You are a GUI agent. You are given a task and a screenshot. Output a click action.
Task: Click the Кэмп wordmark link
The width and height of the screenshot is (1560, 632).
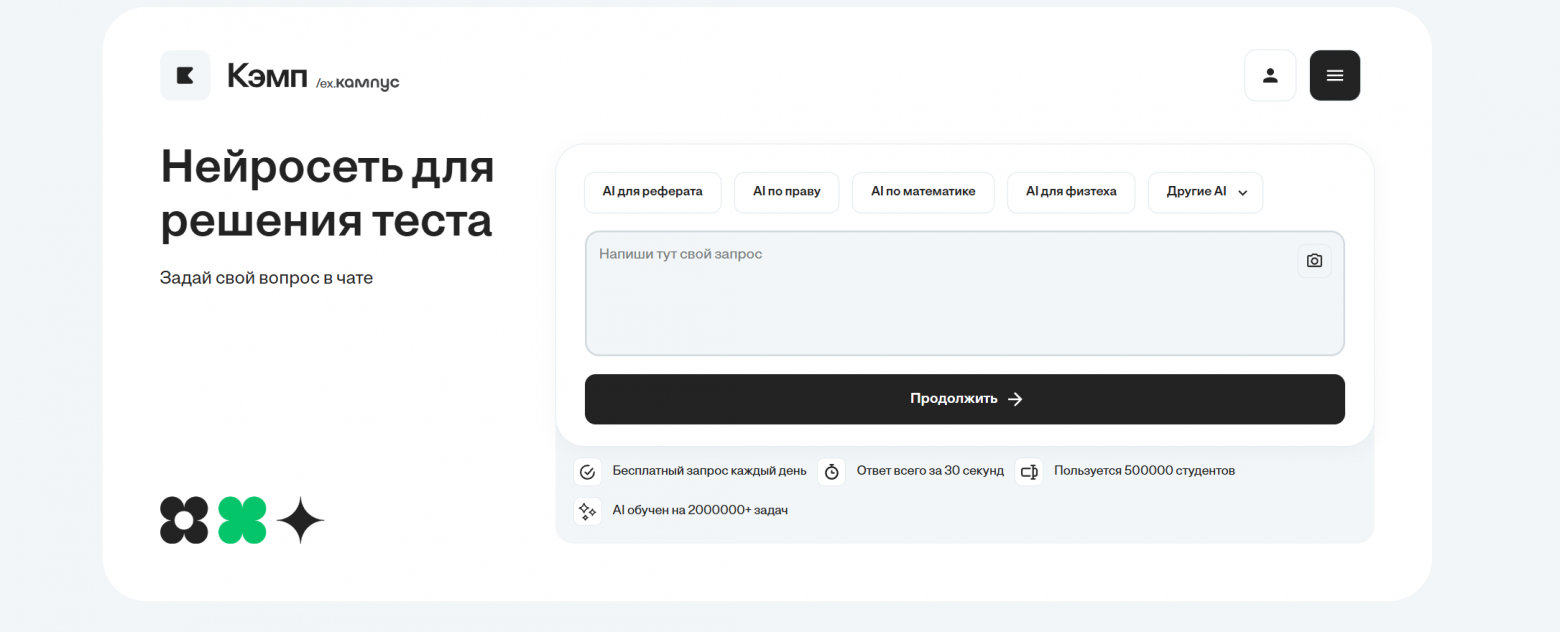(x=267, y=76)
